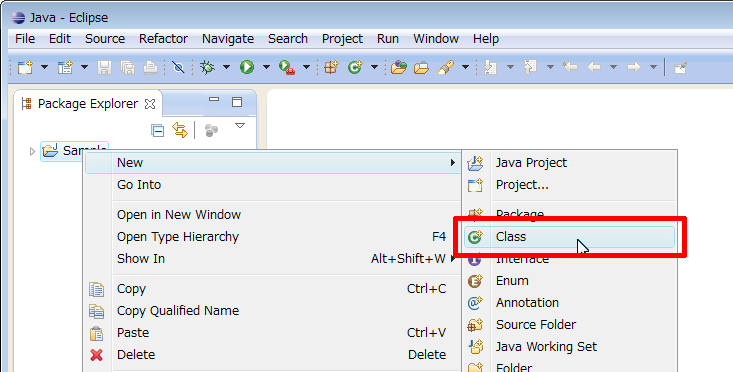Image resolution: width=733 pixels, height=372 pixels.
Task: Choose Delete in the context menu
Action: (x=273, y=355)
